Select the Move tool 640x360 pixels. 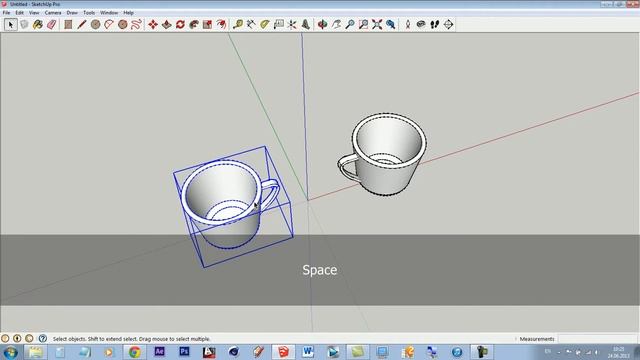pyautogui.click(x=153, y=24)
